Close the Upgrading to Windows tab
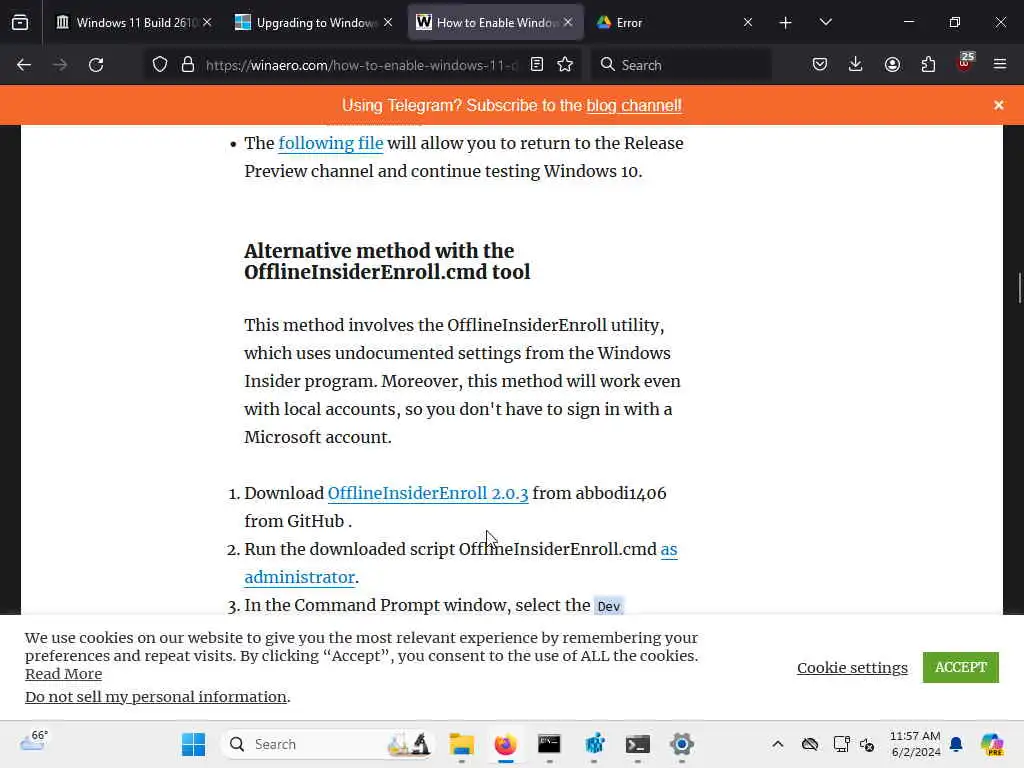 pos(388,22)
